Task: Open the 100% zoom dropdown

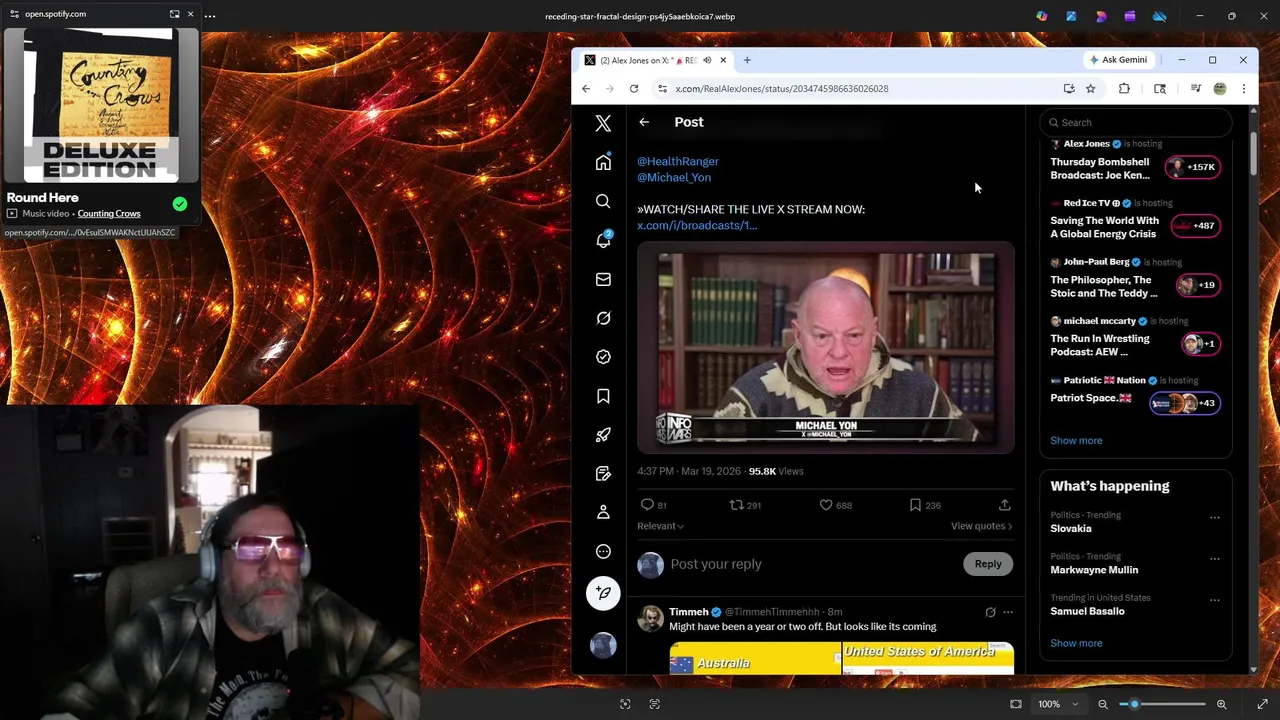Action: [1058, 704]
